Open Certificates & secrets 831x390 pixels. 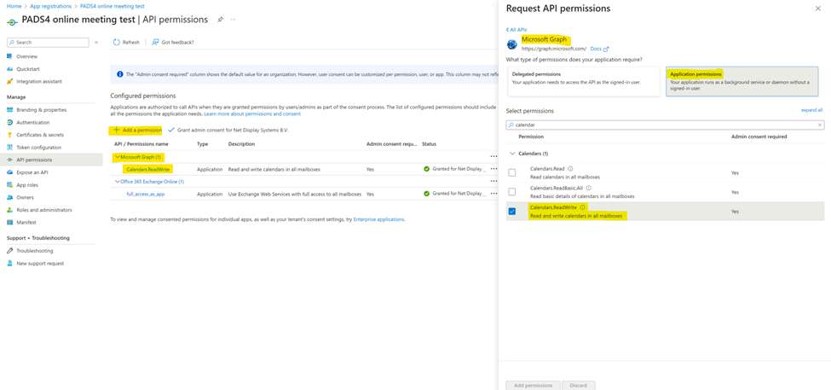pos(40,135)
